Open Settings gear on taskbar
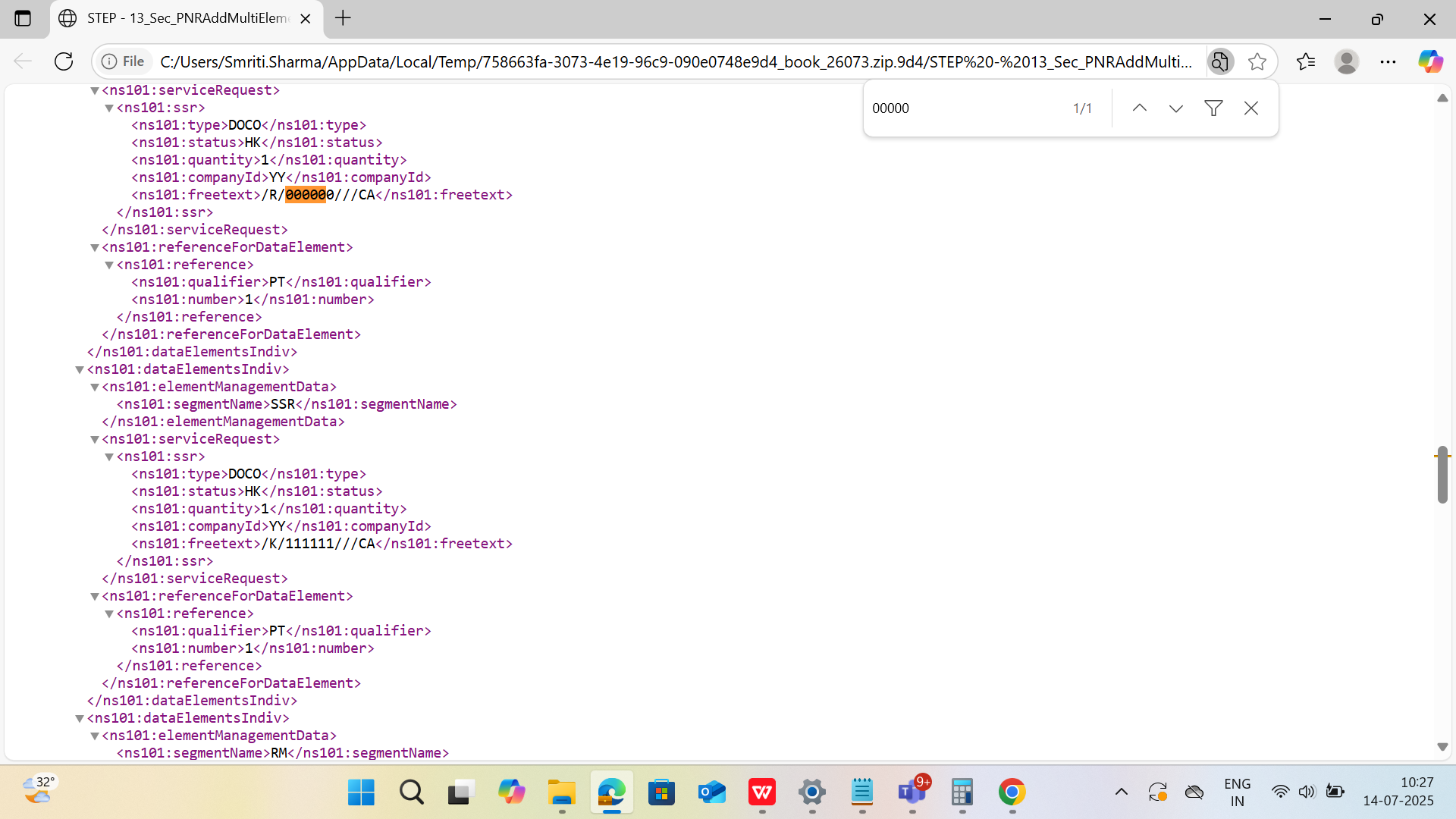Screen dimensions: 1456x819 pyautogui.click(x=811, y=792)
